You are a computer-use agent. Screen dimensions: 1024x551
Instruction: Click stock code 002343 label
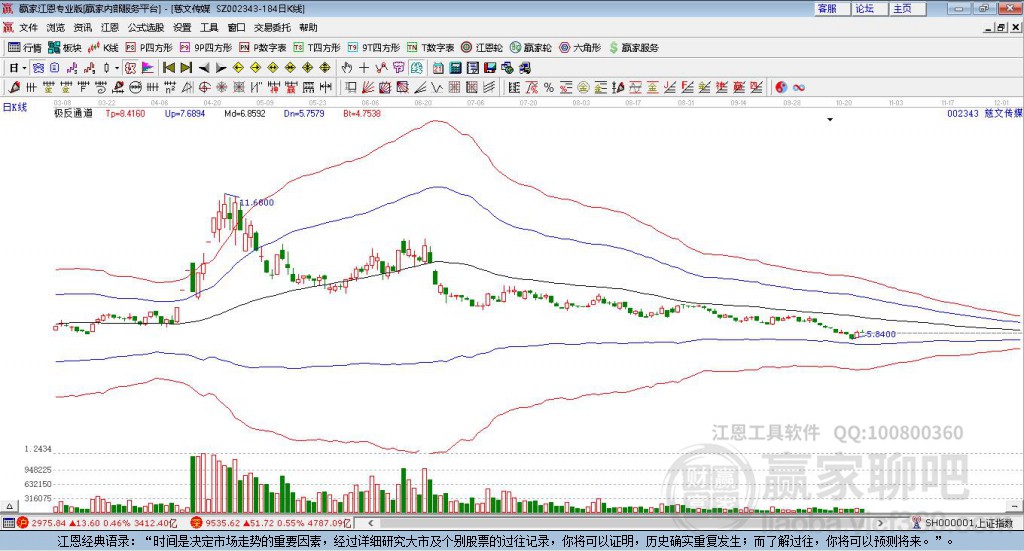point(963,113)
